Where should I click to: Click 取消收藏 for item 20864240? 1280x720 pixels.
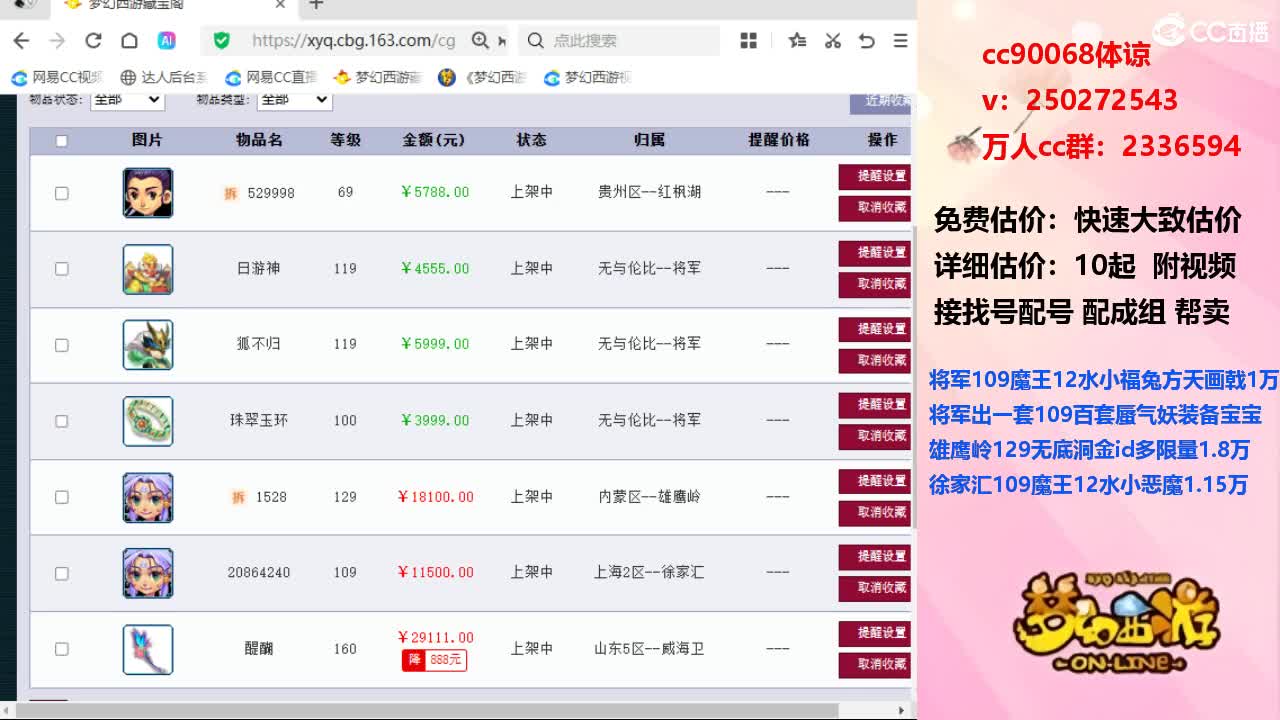pos(876,588)
